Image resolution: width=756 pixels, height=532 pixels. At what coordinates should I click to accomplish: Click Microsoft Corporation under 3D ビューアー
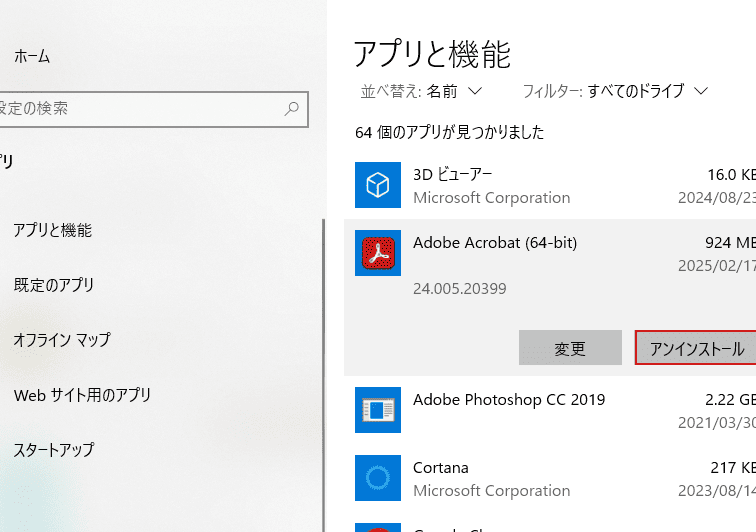[491, 197]
